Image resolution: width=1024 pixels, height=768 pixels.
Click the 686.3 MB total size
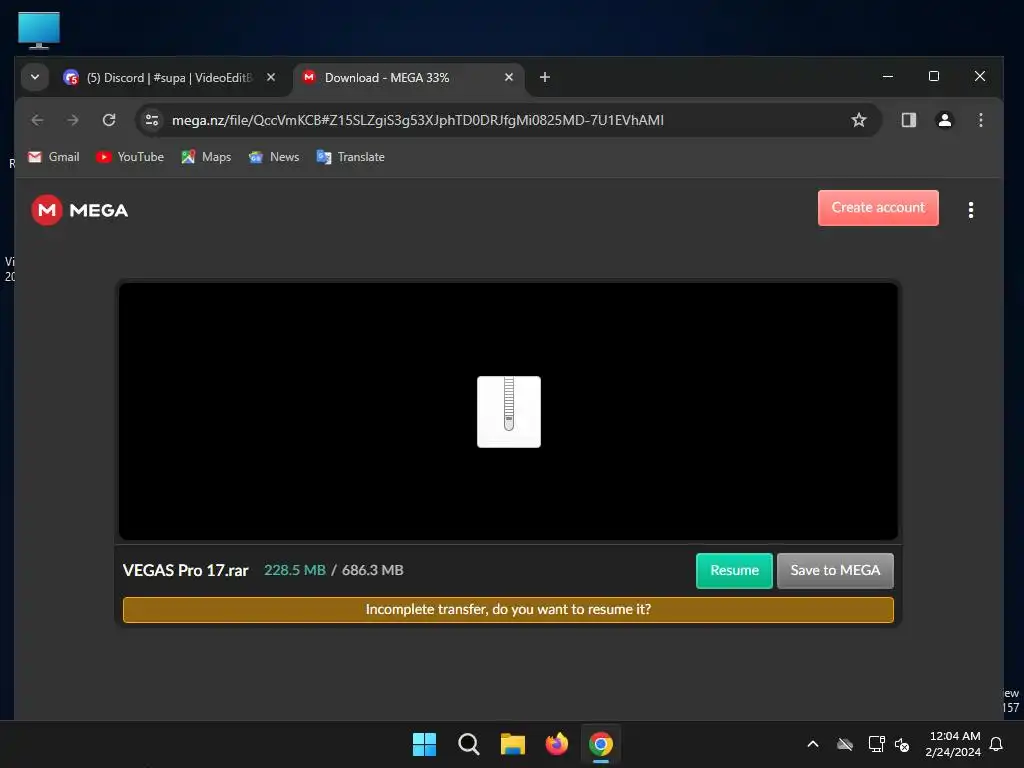point(372,570)
